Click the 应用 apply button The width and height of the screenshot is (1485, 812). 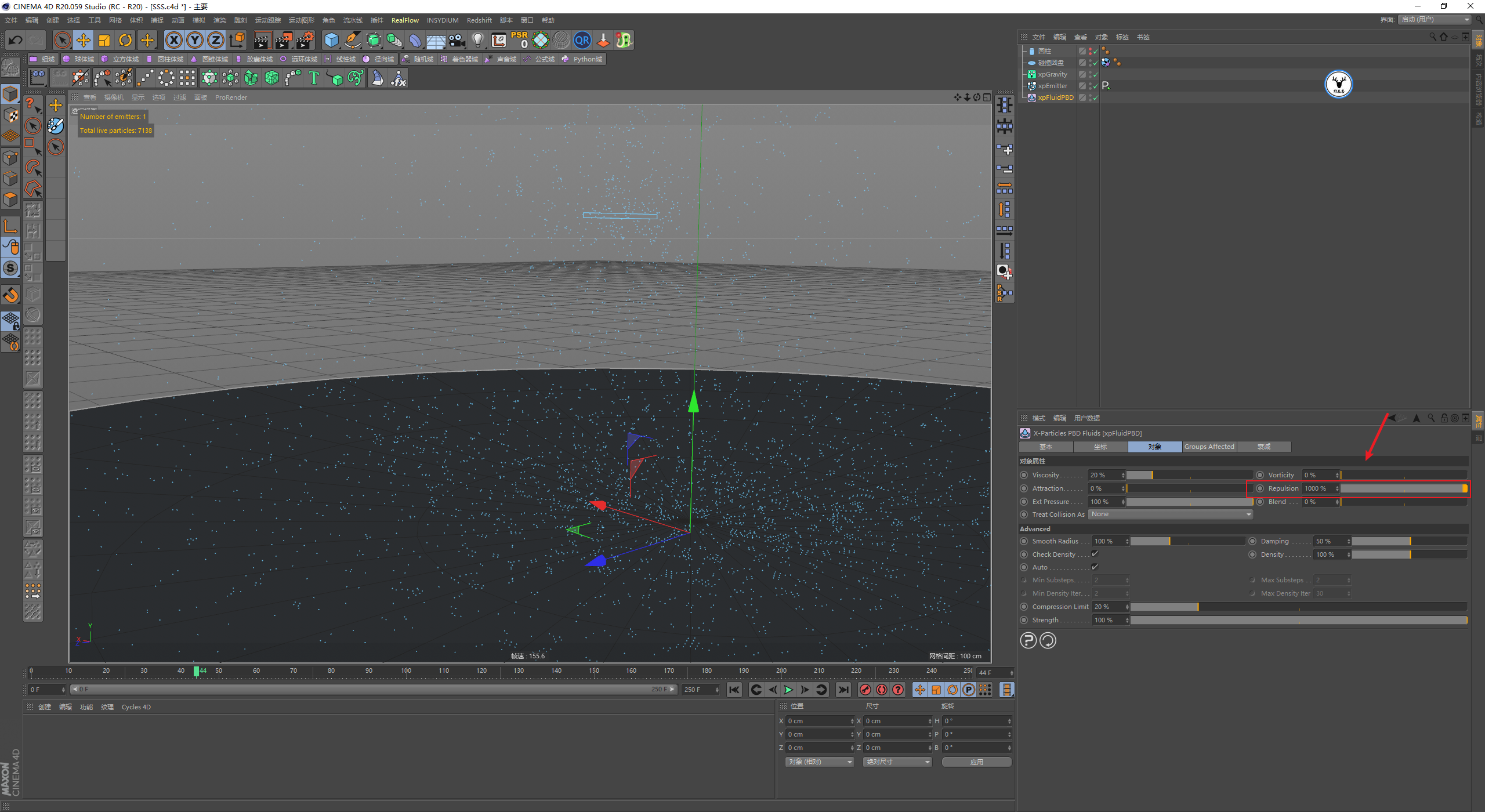[x=976, y=762]
